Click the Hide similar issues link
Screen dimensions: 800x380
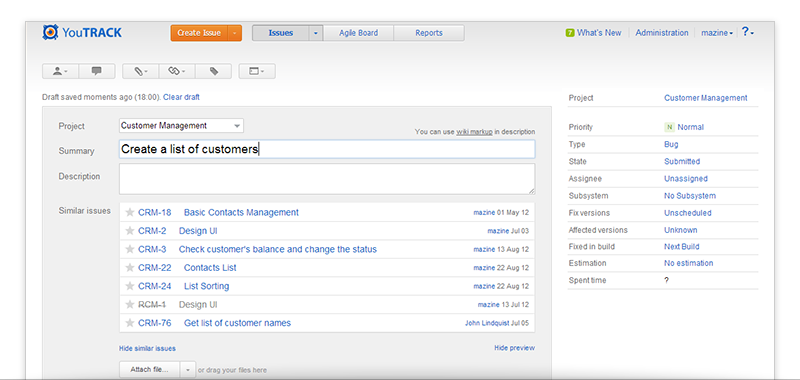pyautogui.click(x=147, y=348)
